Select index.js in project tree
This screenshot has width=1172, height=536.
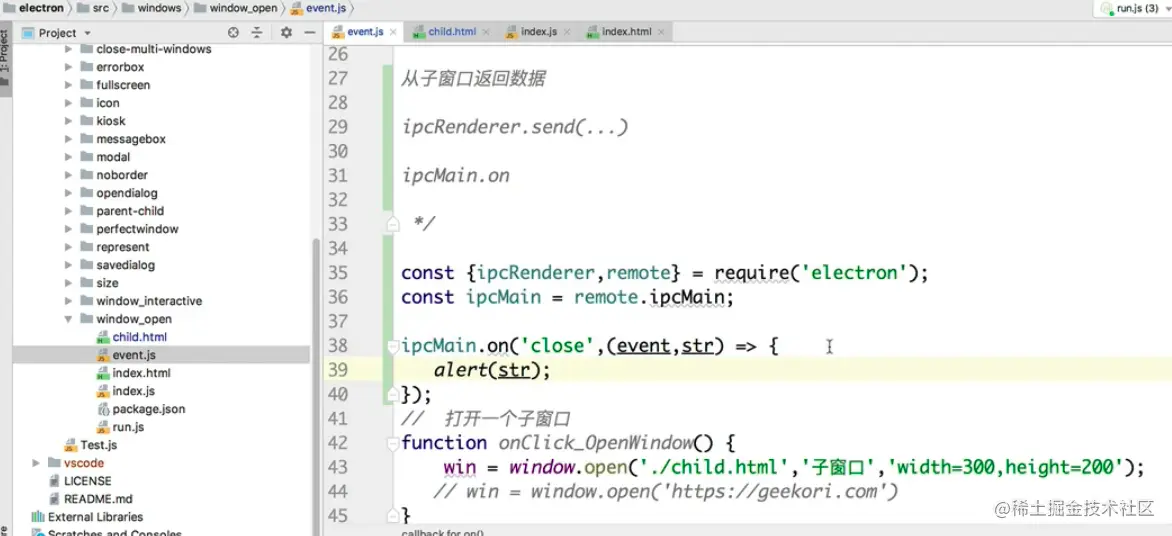(x=134, y=391)
